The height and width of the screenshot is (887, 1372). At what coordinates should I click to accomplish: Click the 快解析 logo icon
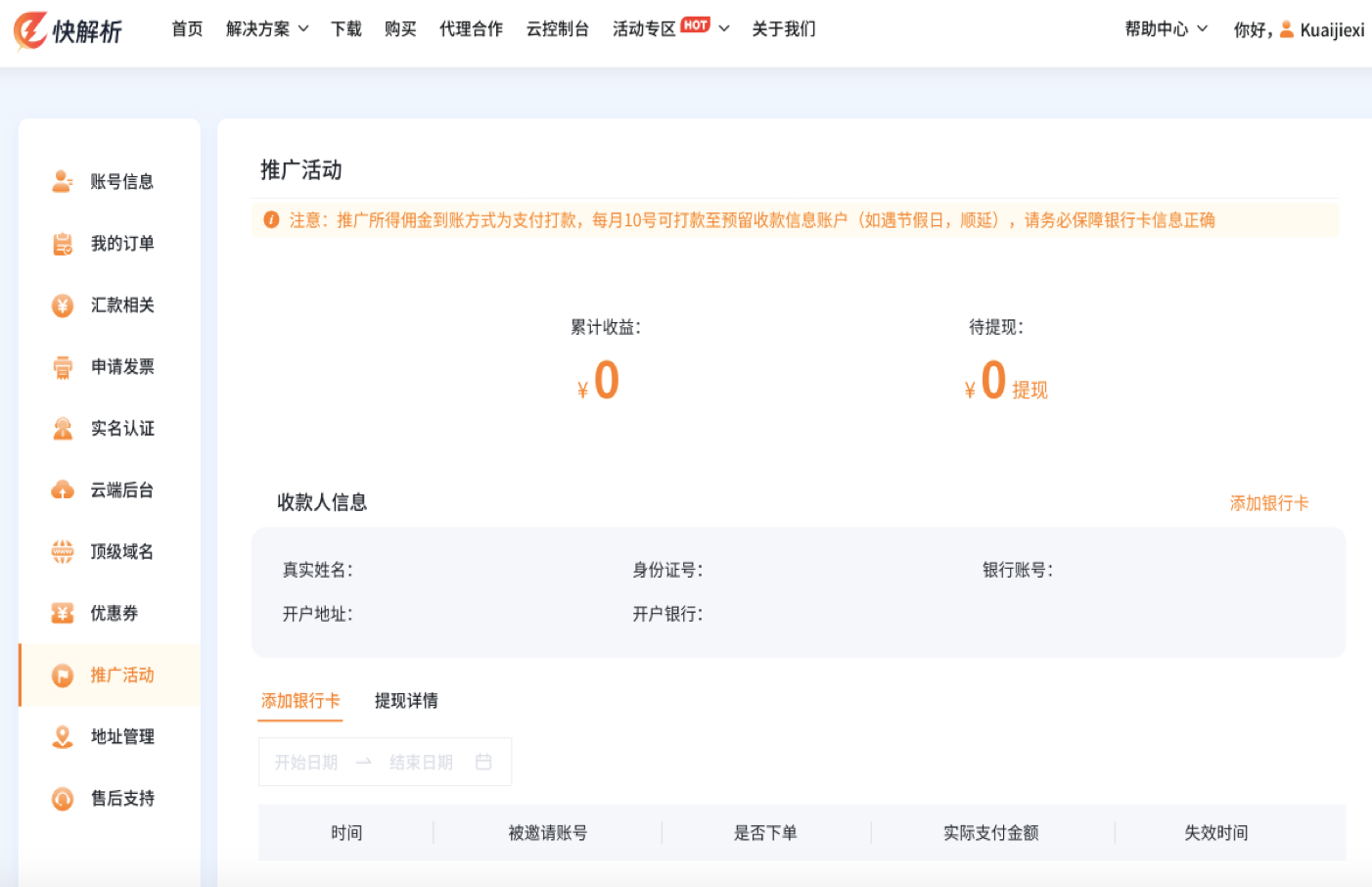[x=30, y=30]
